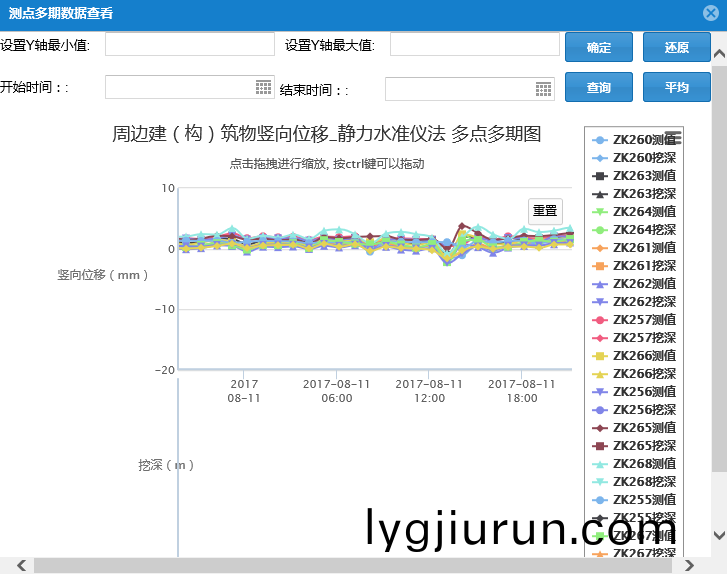Click the 查询 query button
727x574 pixels.
coord(599,88)
